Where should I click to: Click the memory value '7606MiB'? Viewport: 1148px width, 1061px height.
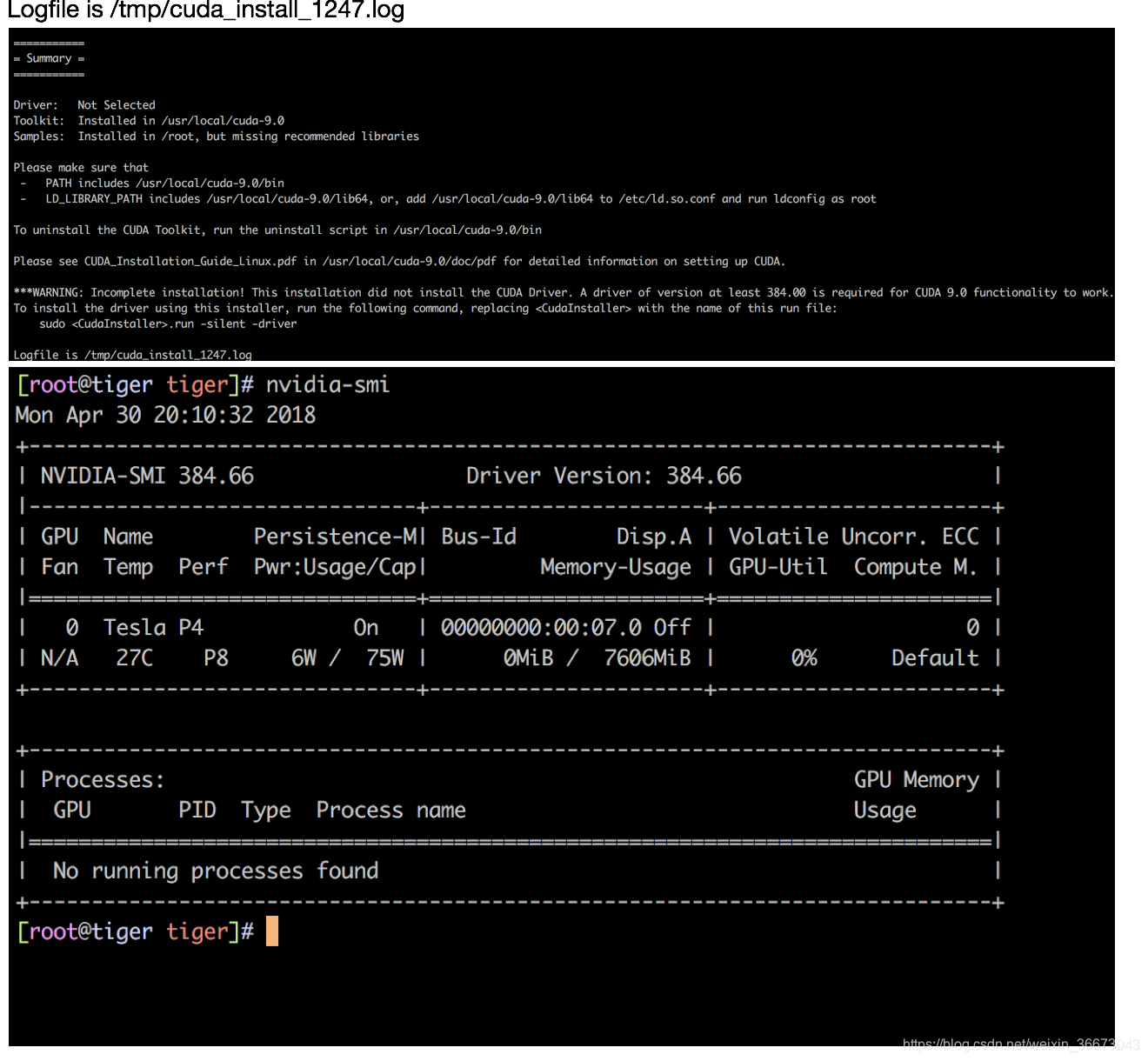coord(647,658)
